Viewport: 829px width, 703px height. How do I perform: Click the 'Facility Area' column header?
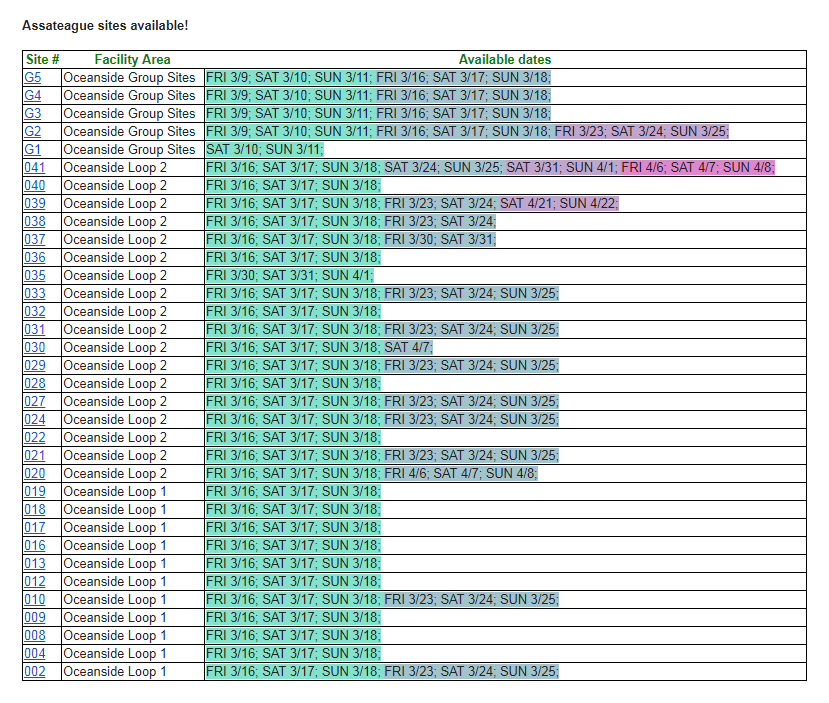coord(132,59)
